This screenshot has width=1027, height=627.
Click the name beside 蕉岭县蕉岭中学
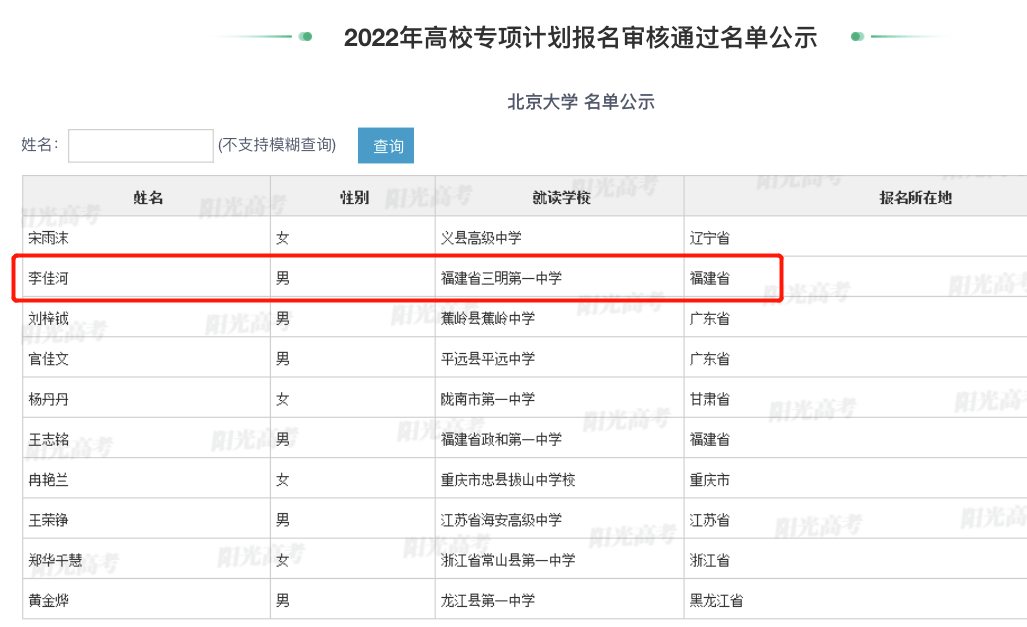[x=48, y=319]
